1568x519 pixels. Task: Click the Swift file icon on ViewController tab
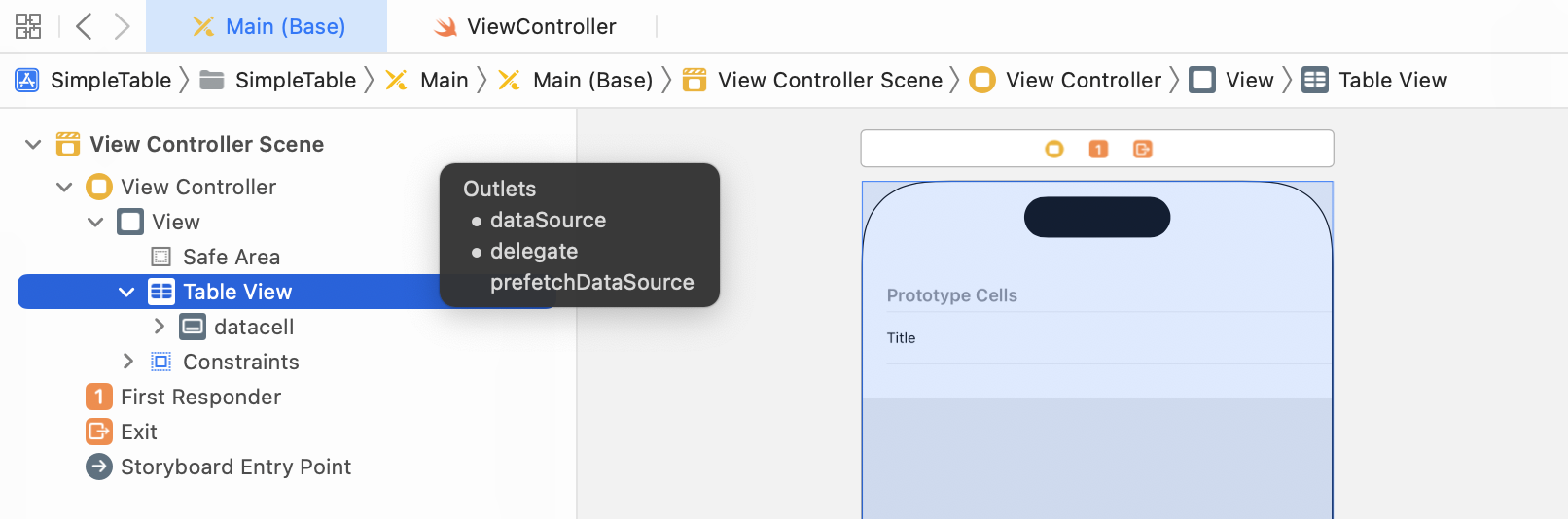point(445,27)
